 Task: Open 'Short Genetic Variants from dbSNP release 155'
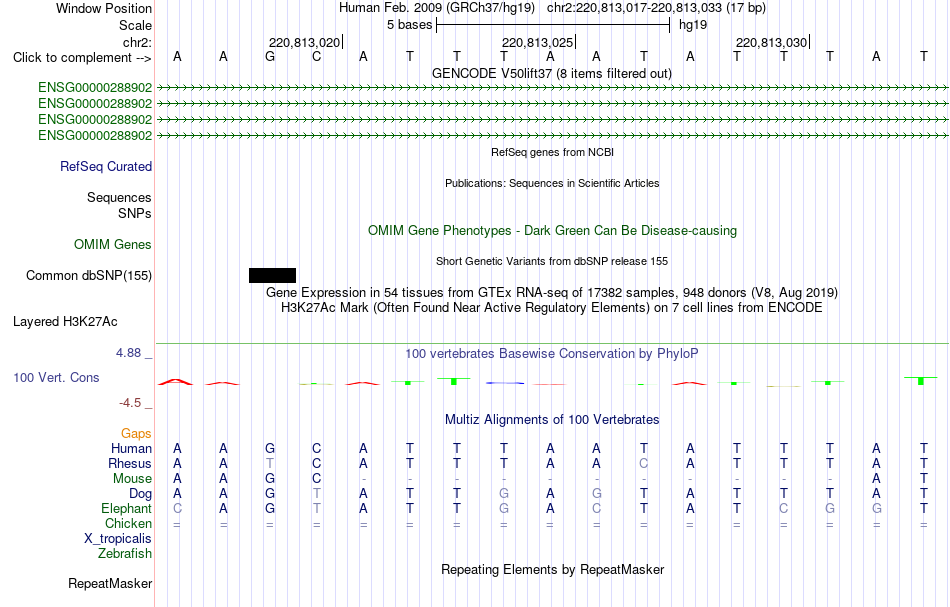[552, 261]
